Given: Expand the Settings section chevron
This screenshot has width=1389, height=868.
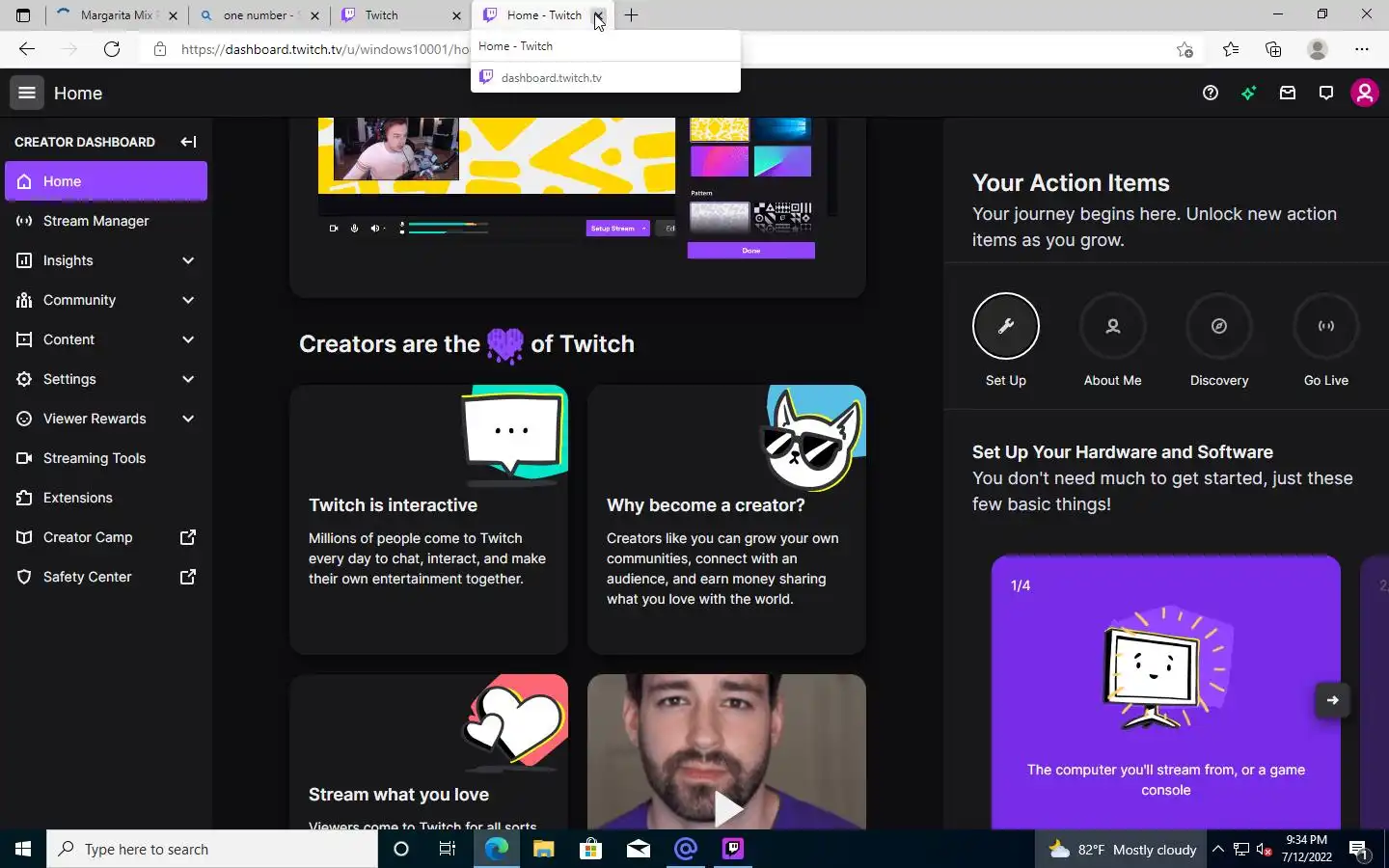Looking at the screenshot, I should [x=188, y=379].
